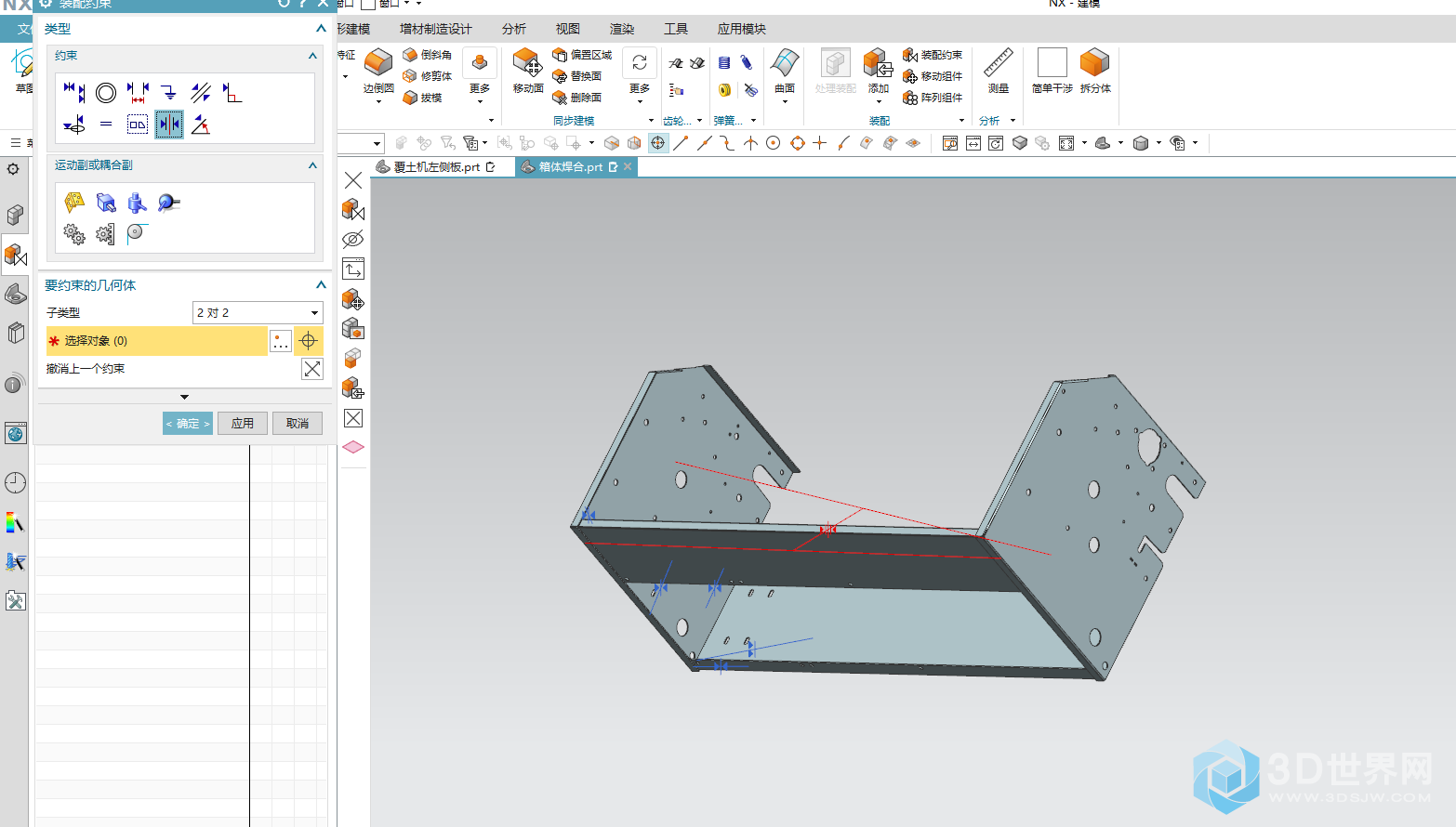1456x827 pixels.
Task: Expand more dialog options with the black arrow
Action: (x=184, y=397)
